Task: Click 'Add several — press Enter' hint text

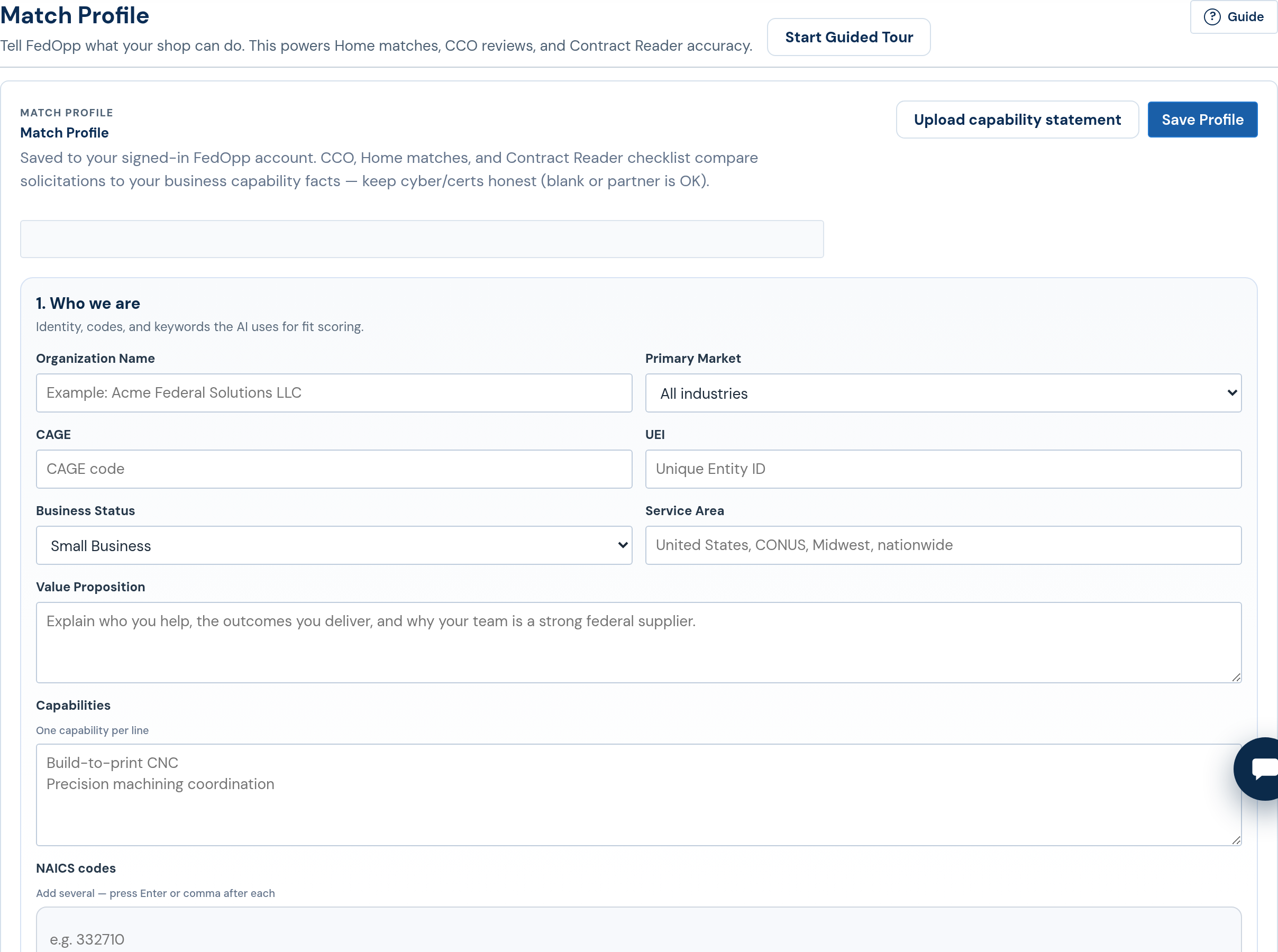Action: 156,893
